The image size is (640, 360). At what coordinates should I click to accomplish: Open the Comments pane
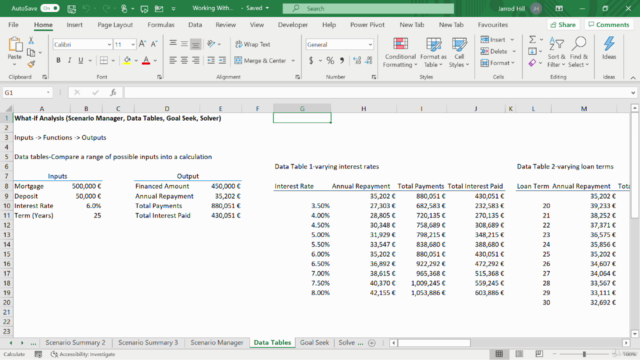click(609, 25)
